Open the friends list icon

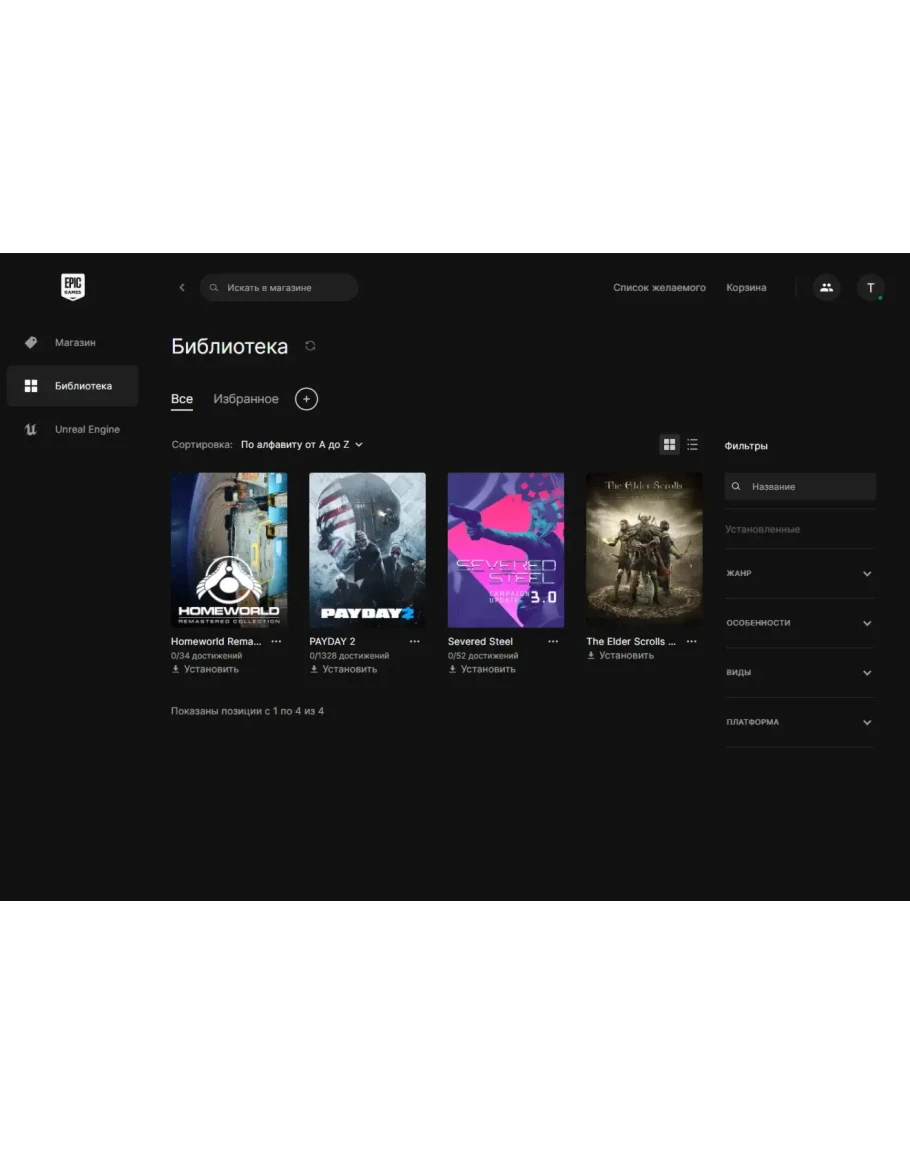(826, 288)
